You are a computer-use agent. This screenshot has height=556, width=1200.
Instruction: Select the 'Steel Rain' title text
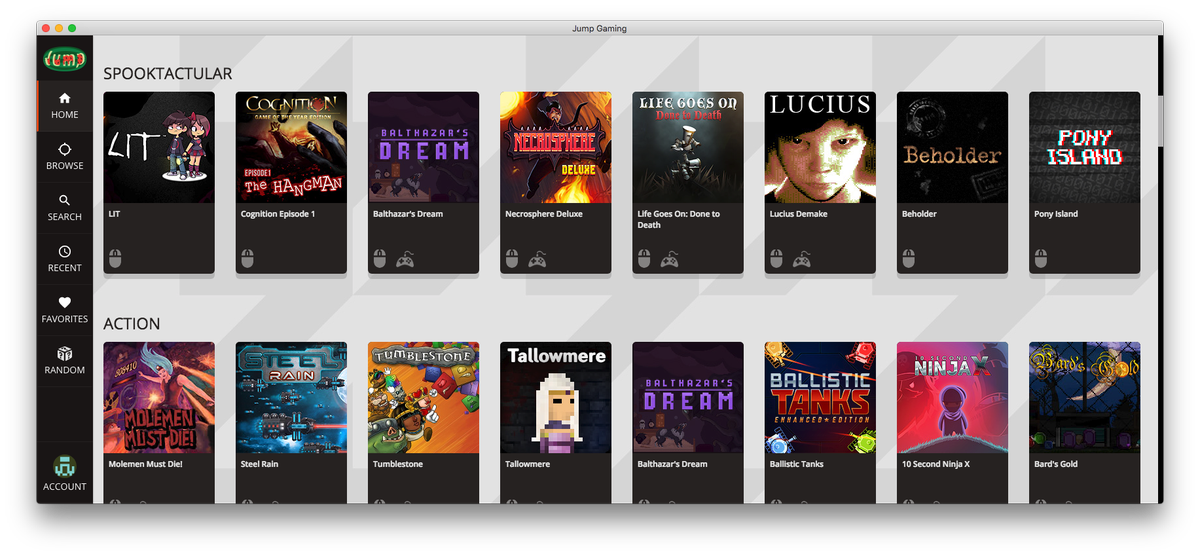[262, 464]
